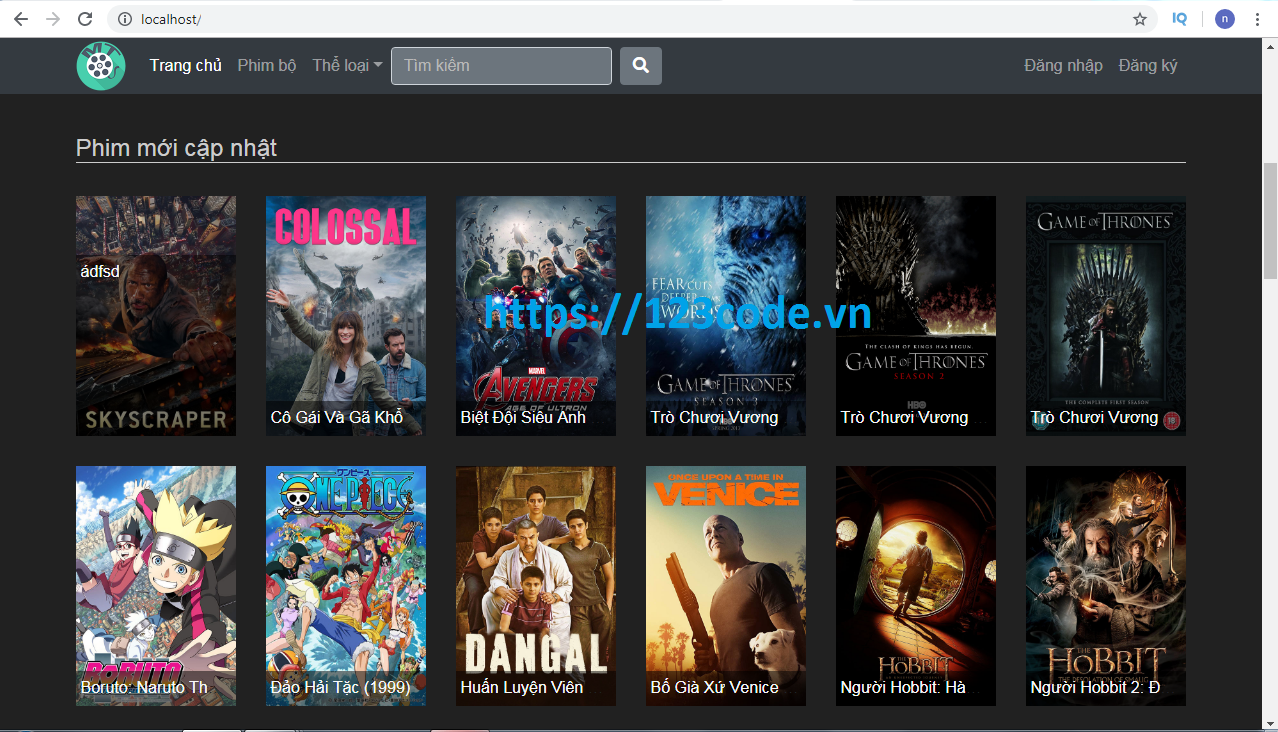Screen dimensions: 1278x732
Task: Click the page vertical scrollbar thumb
Action: tap(1270, 220)
